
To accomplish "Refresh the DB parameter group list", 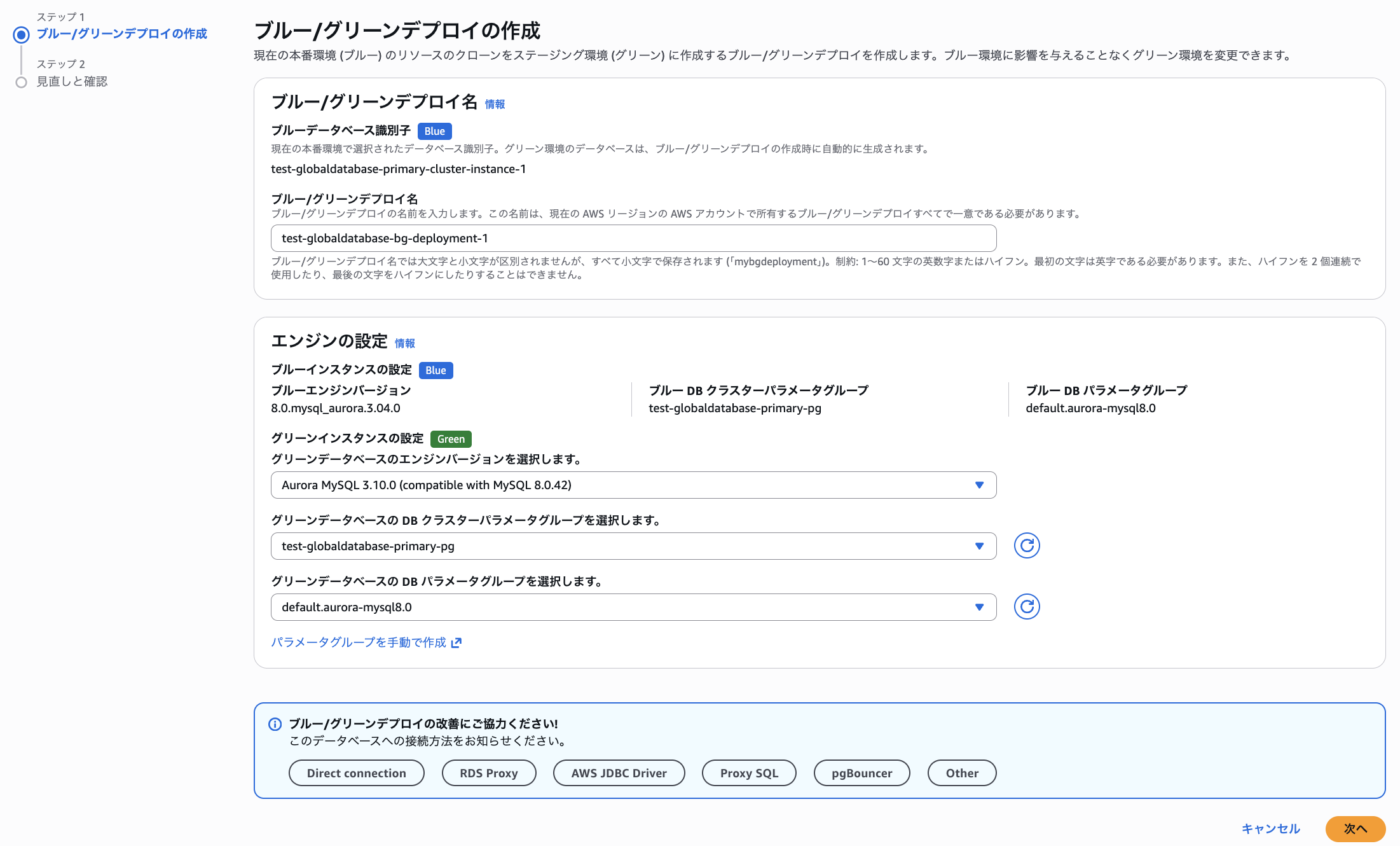I will pyautogui.click(x=1026, y=606).
